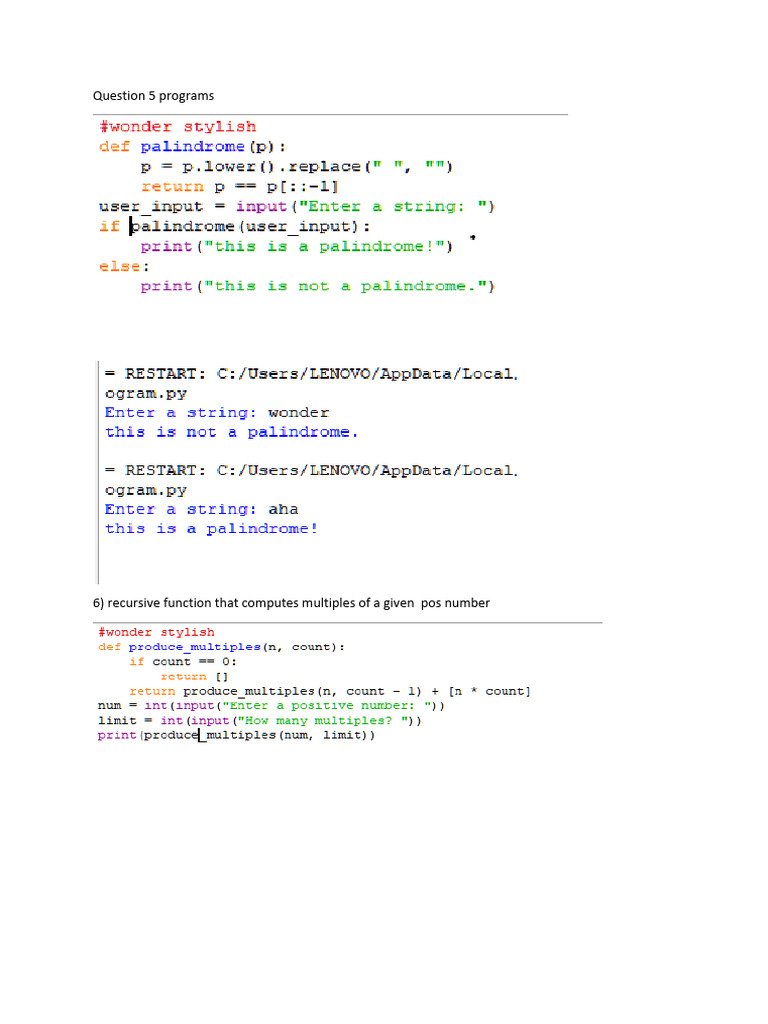The height and width of the screenshot is (1024, 768).
Task: Click the line 'limit = int(input("How many multiples? "))'
Action: (260, 721)
